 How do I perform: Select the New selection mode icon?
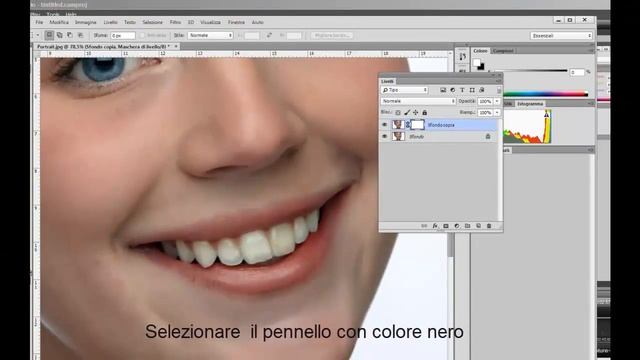coord(49,35)
